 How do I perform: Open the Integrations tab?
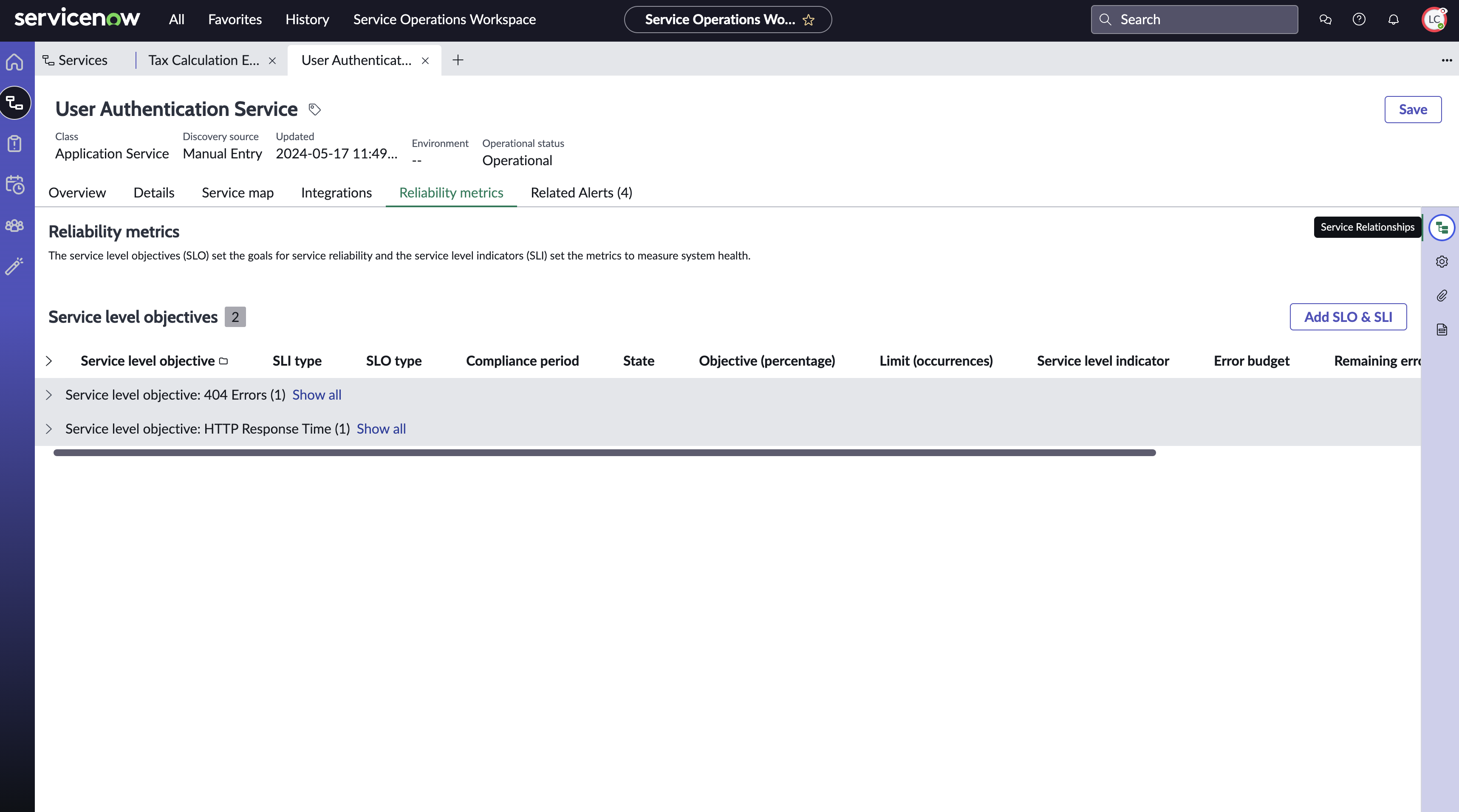click(x=336, y=193)
